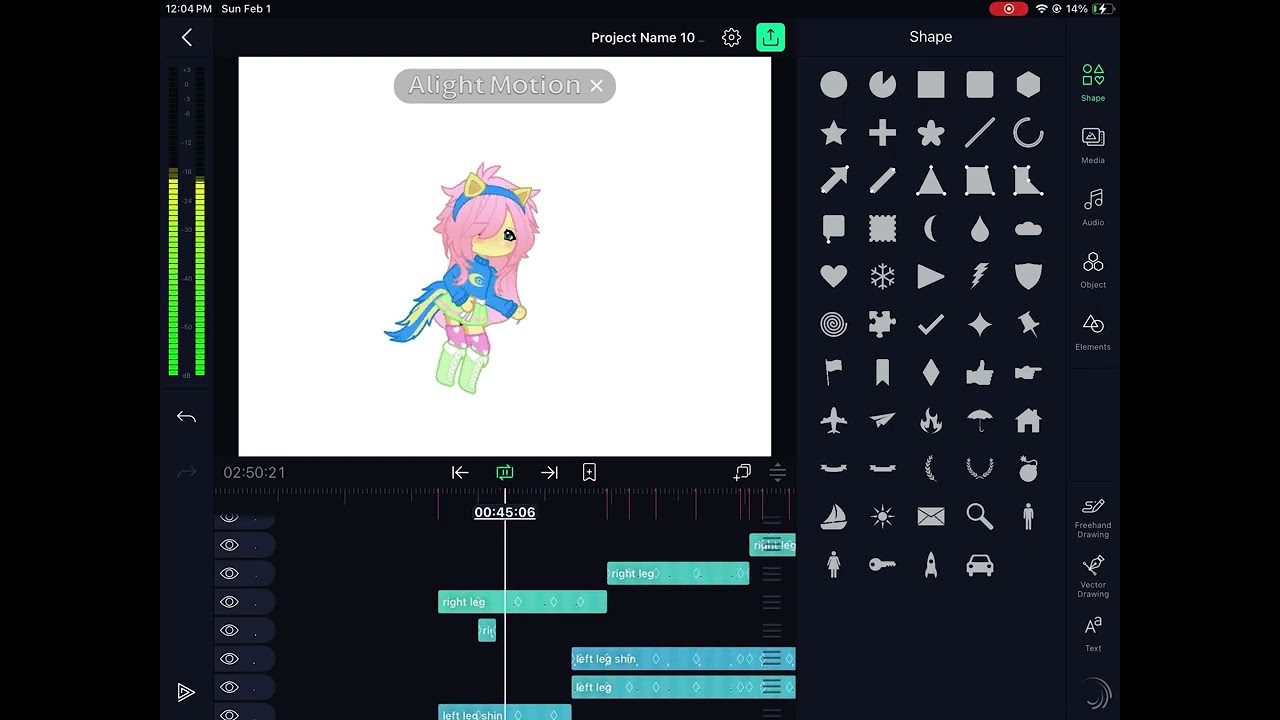This screenshot has width=1280, height=720.
Task: Add the checkmark shape
Action: click(931, 324)
